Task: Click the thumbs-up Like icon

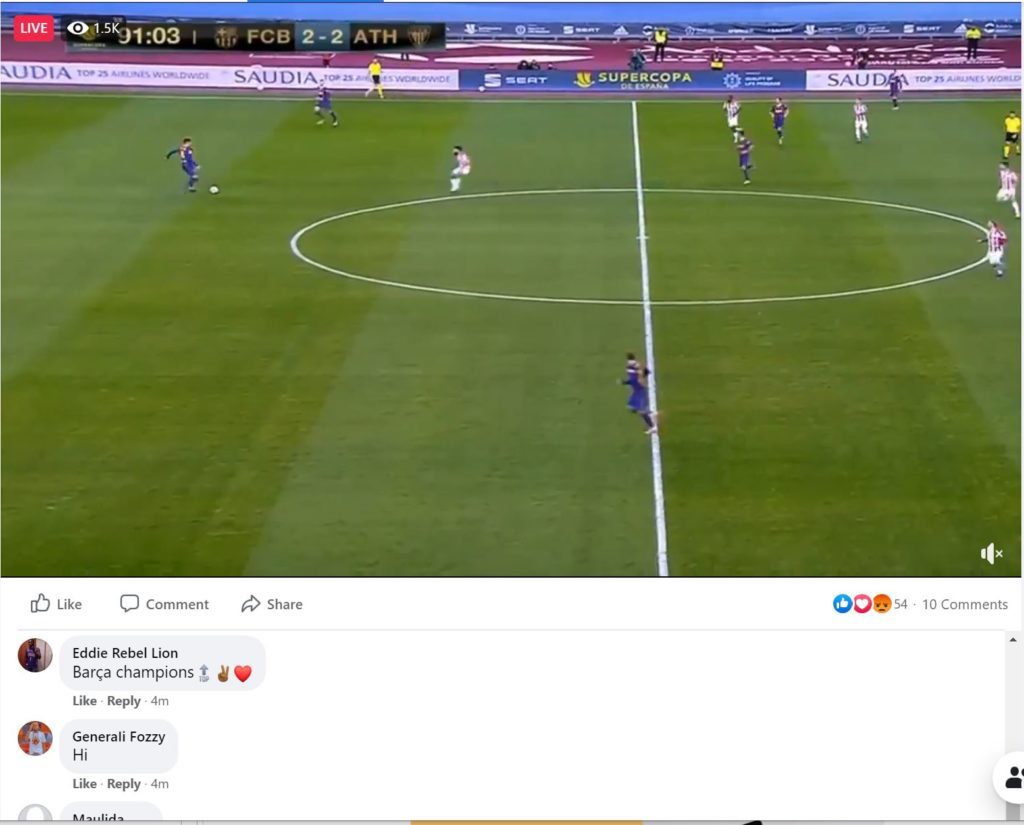Action: click(40, 603)
